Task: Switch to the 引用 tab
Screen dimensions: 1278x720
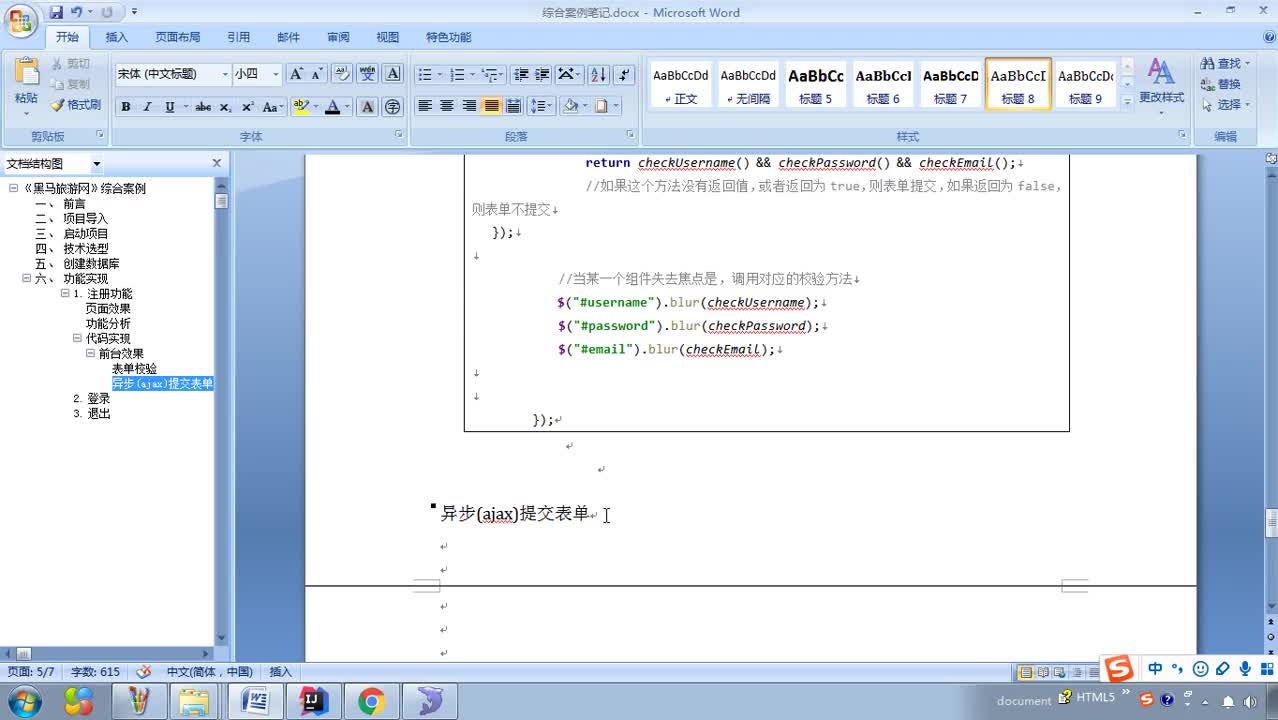Action: [x=238, y=37]
